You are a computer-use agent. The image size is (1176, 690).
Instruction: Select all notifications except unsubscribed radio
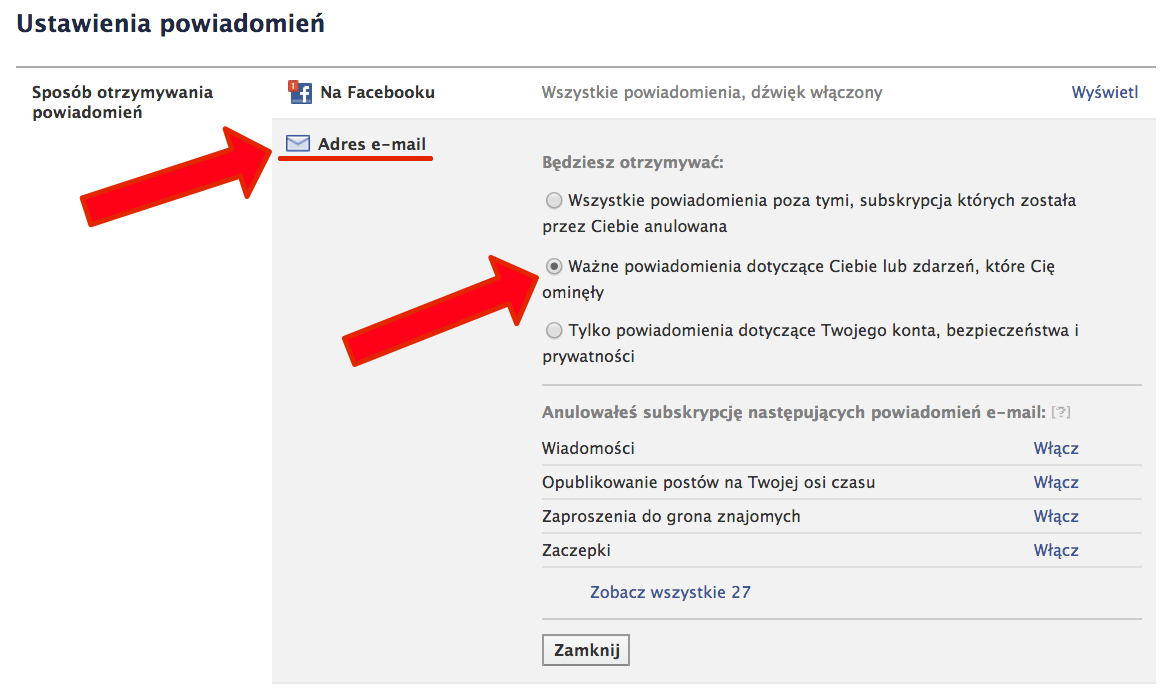[x=554, y=200]
